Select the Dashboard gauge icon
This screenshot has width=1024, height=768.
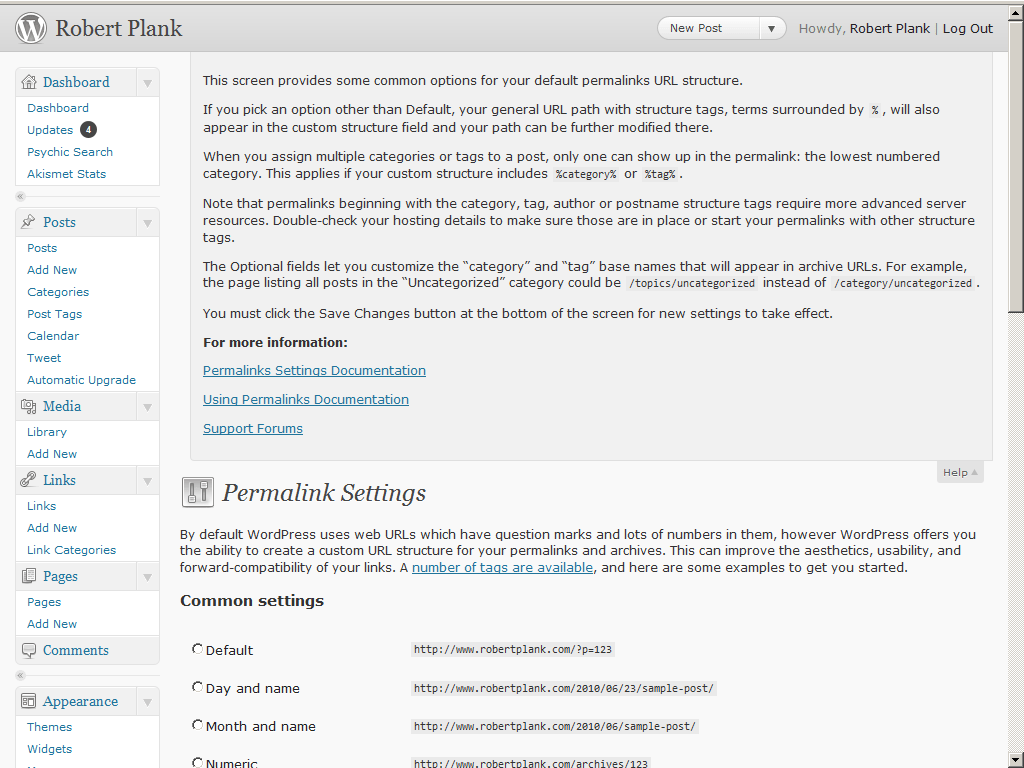(x=27, y=82)
